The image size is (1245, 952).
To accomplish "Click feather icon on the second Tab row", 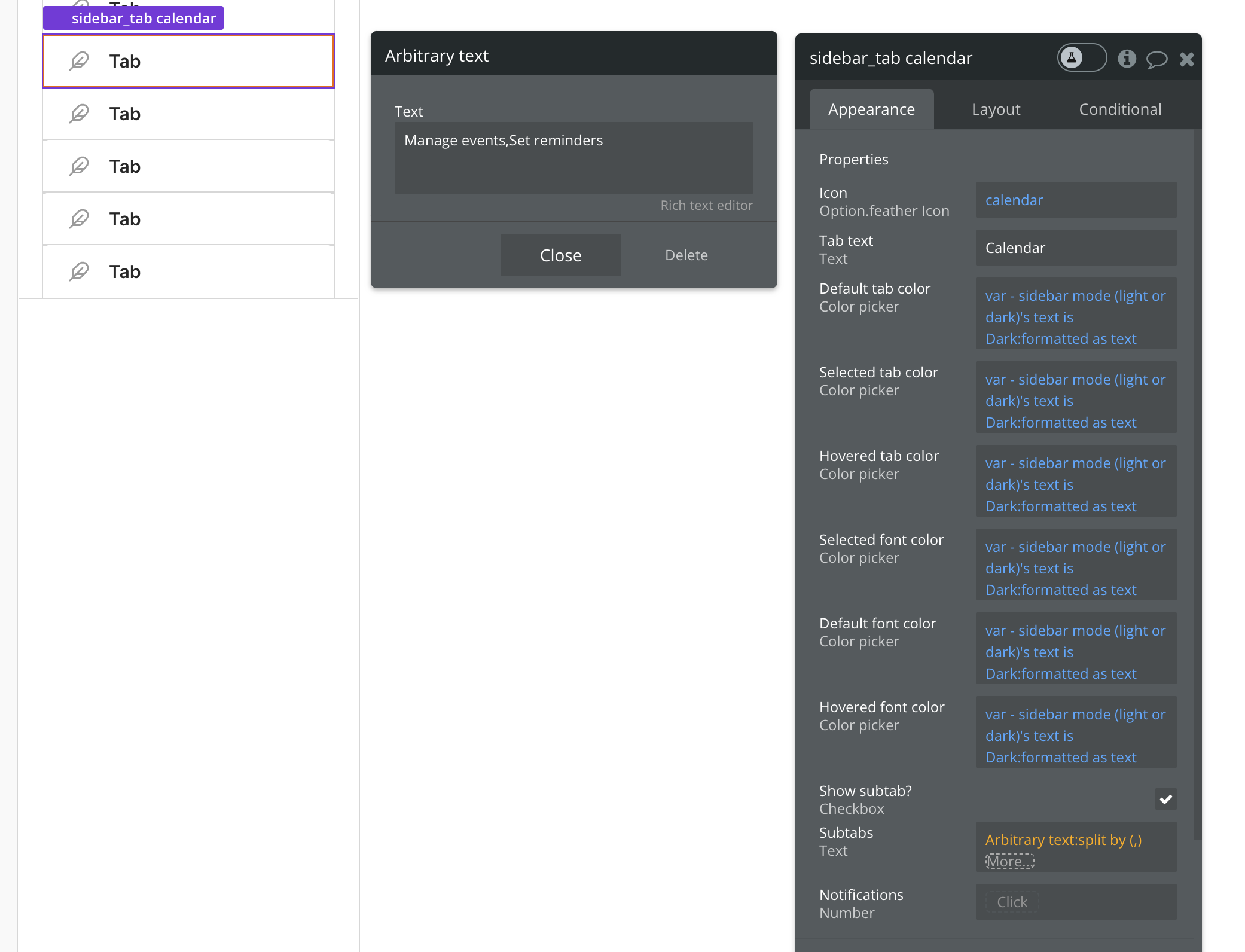I will pos(79,114).
